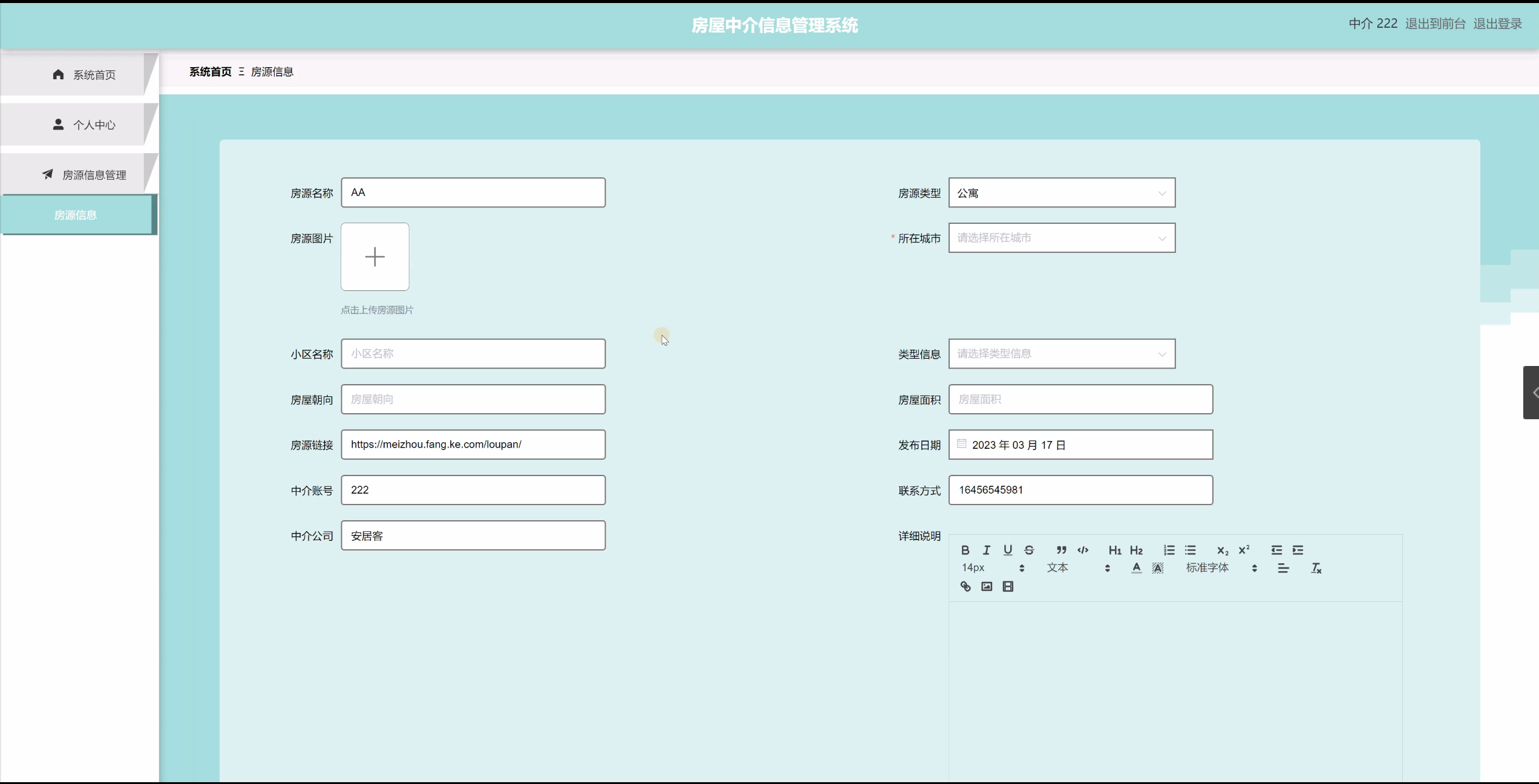Viewport: 1539px width, 784px height.
Task: Toggle underline formatting in the editor
Action: click(1007, 550)
